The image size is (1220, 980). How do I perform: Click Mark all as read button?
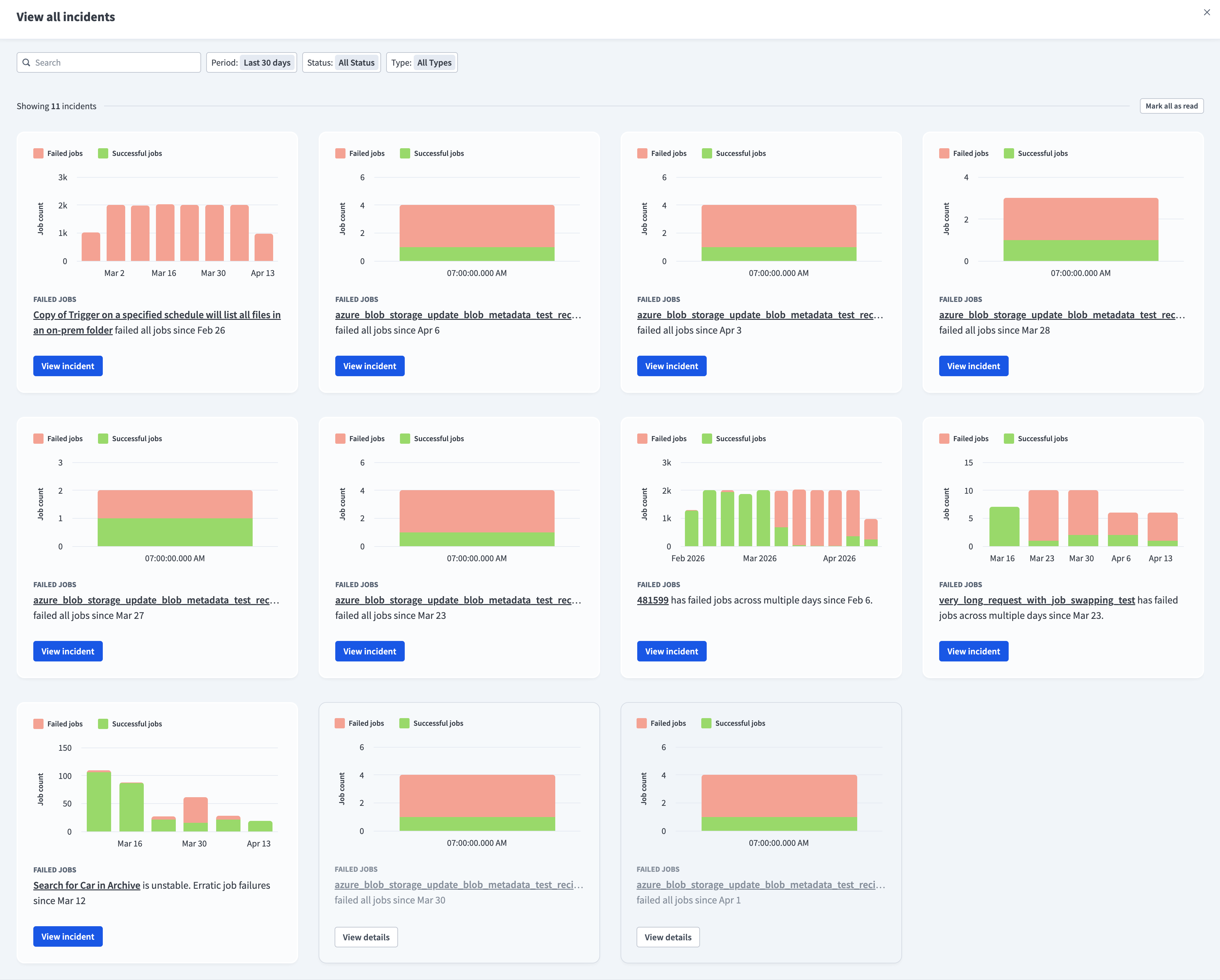click(1171, 106)
